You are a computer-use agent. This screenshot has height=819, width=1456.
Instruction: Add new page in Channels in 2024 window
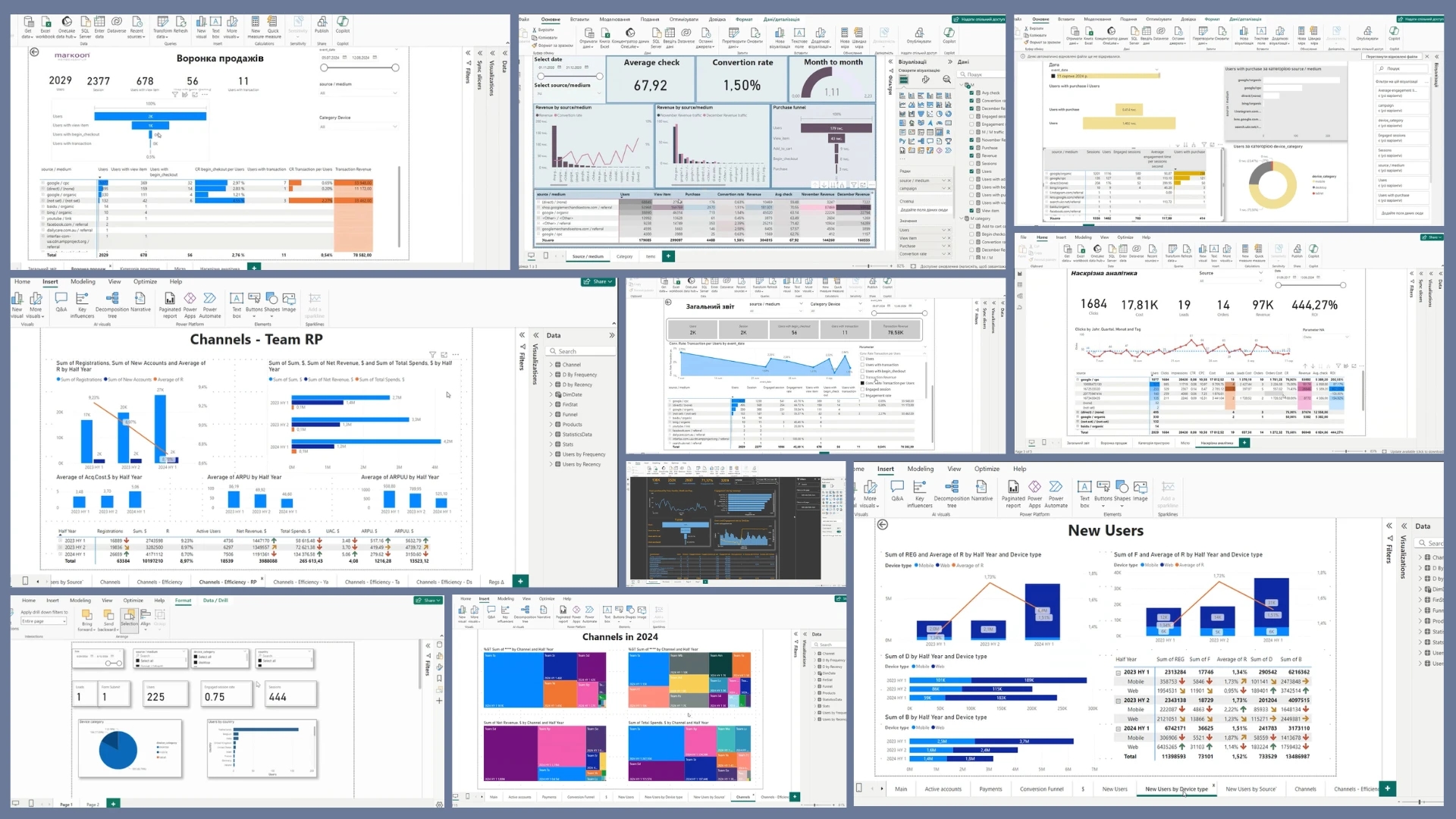795,797
